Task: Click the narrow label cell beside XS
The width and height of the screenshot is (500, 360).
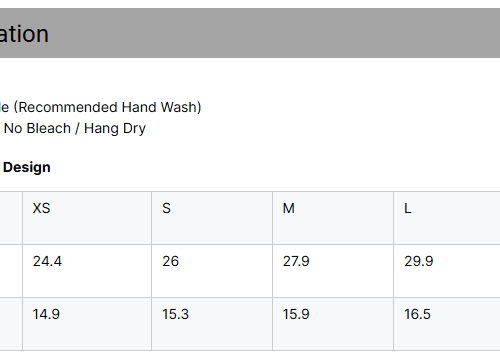Action: pyautogui.click(x=11, y=218)
